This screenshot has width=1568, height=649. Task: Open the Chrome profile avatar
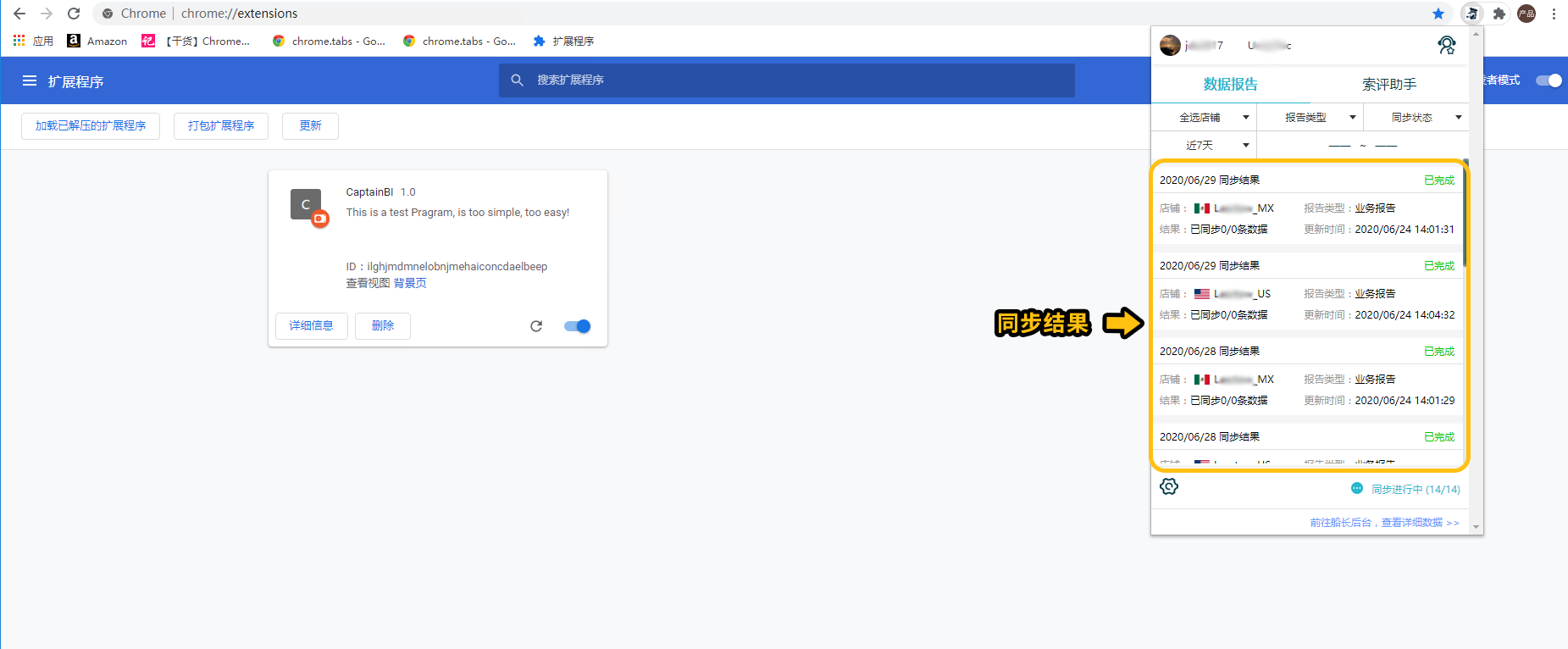point(1526,14)
